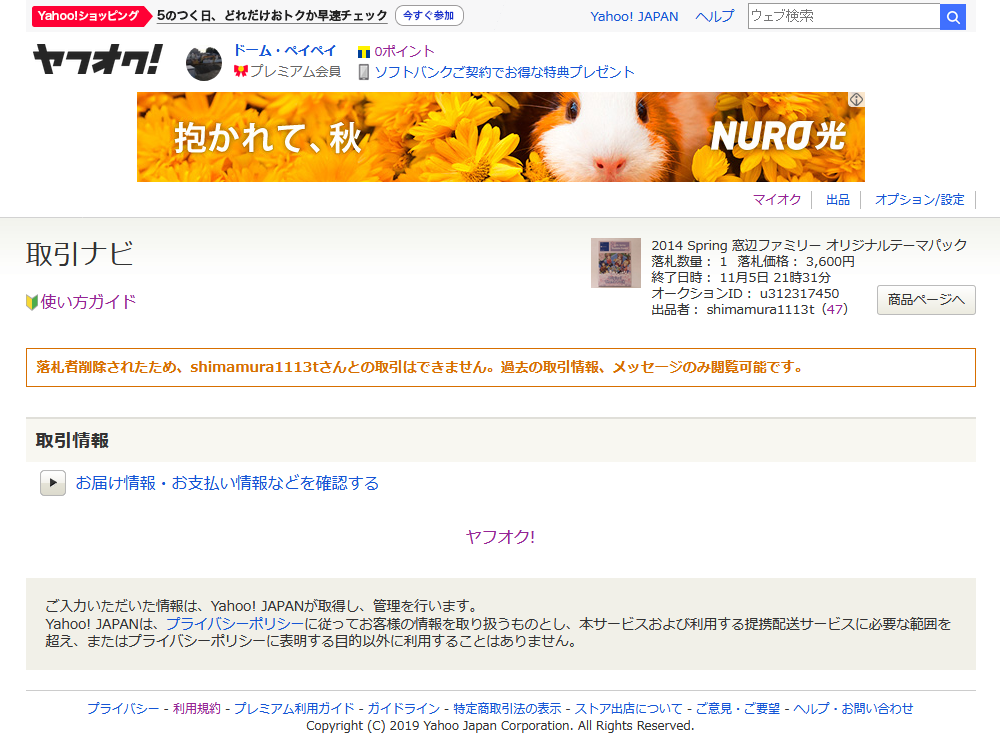Open ソフトバンクご契約でお得な特典プレゼント link
The width and height of the screenshot is (1000, 754).
(x=504, y=72)
